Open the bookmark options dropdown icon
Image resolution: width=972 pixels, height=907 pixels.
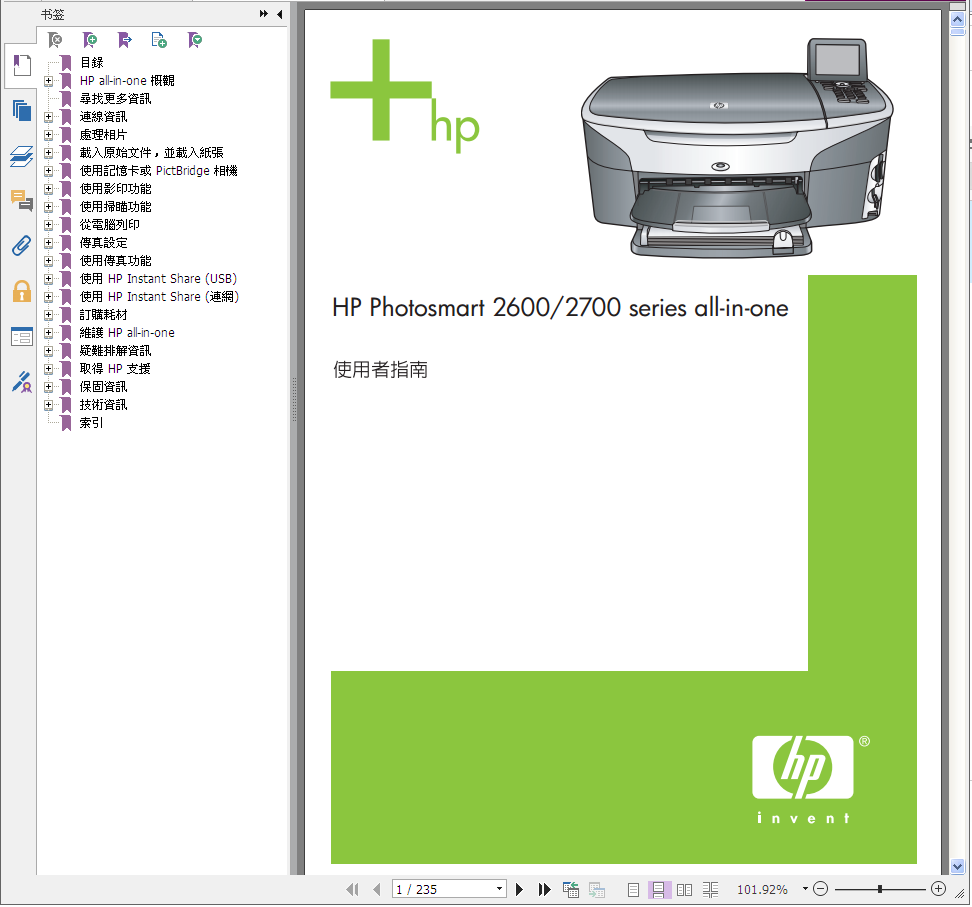[195, 40]
